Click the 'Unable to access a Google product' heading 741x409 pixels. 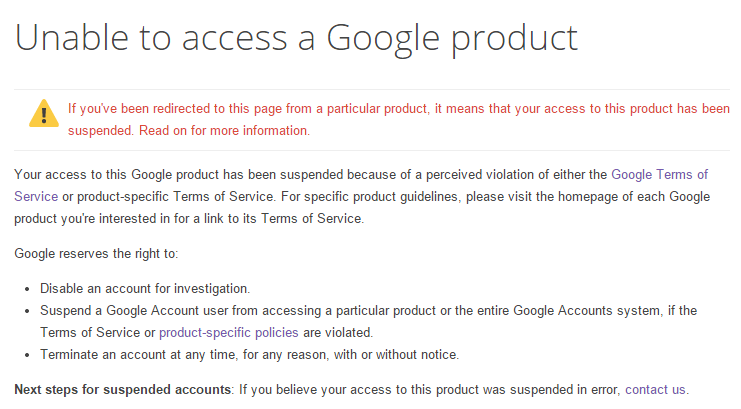296,38
